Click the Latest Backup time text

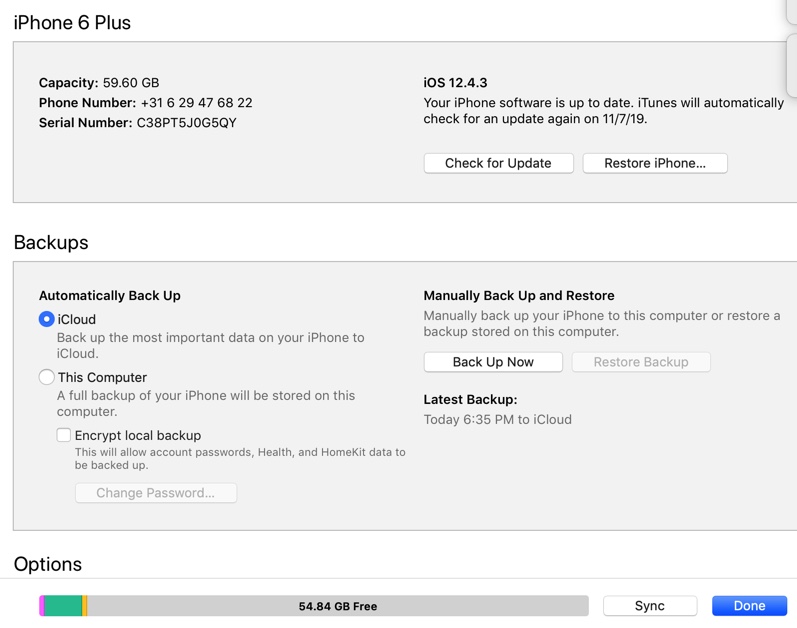point(497,420)
